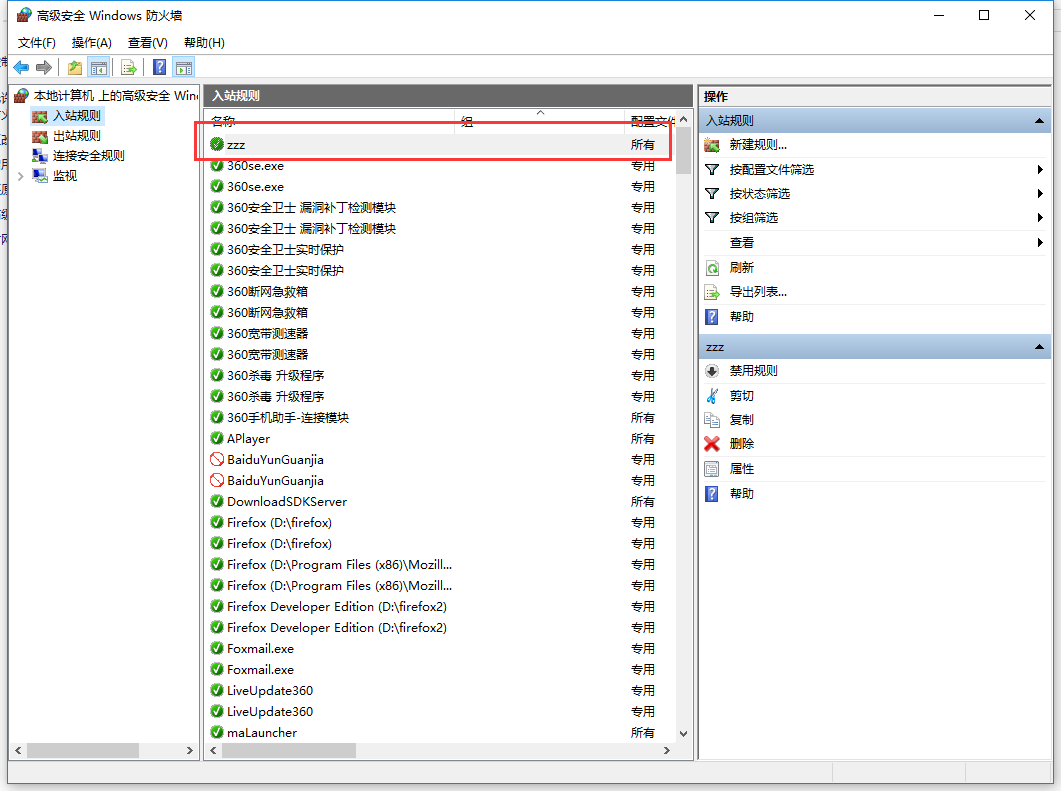Click the Help question mark toolbar icon
Image resolution: width=1061 pixels, height=791 pixels.
coord(160,68)
